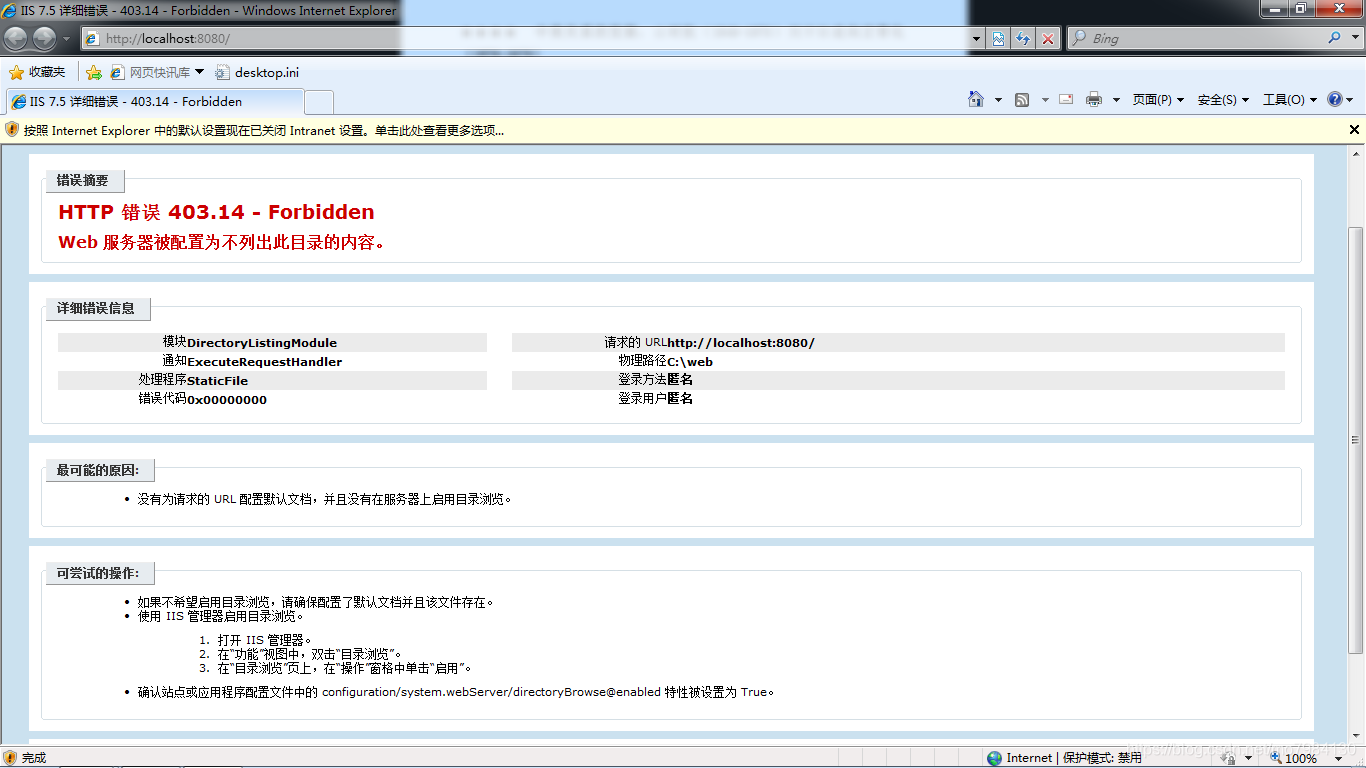Click the physical path C:\web value
The image size is (1366, 768).
690,362
